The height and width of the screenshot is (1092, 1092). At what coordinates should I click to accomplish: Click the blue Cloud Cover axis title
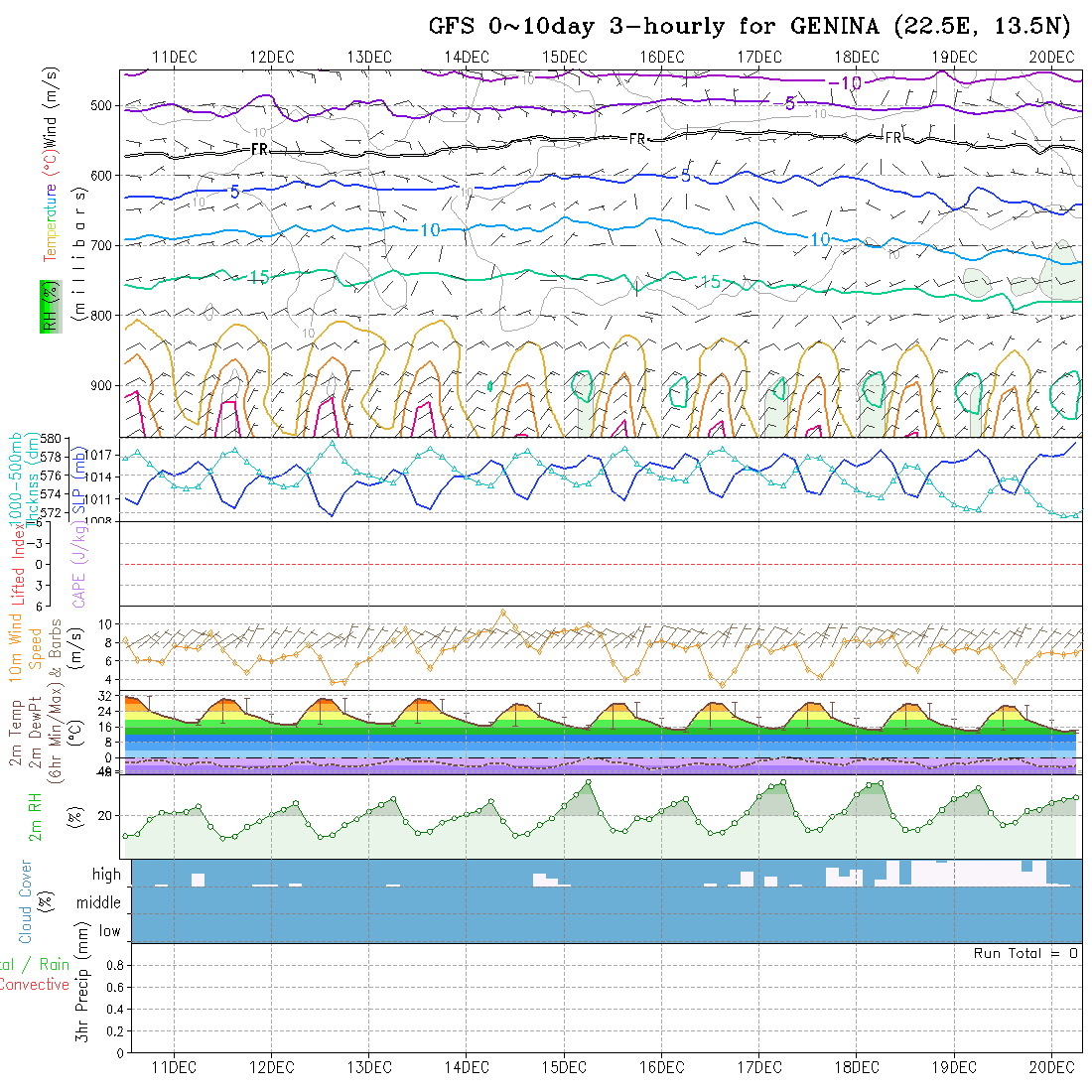(27, 901)
